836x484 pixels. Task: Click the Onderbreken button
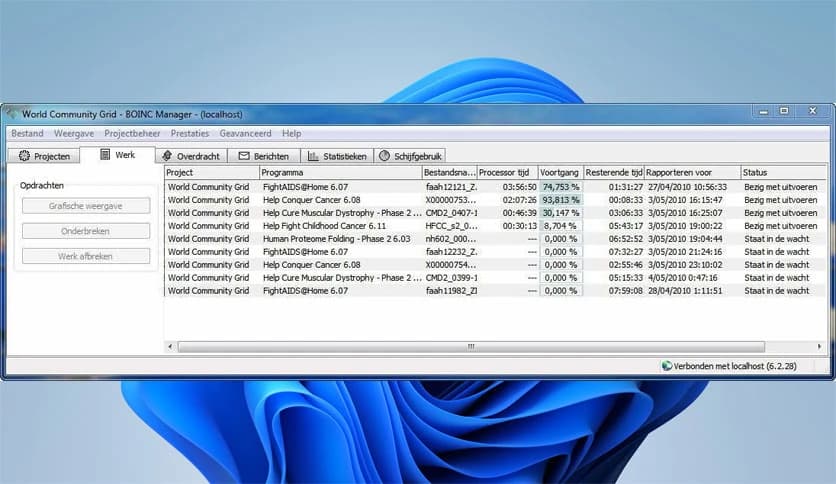[86, 231]
